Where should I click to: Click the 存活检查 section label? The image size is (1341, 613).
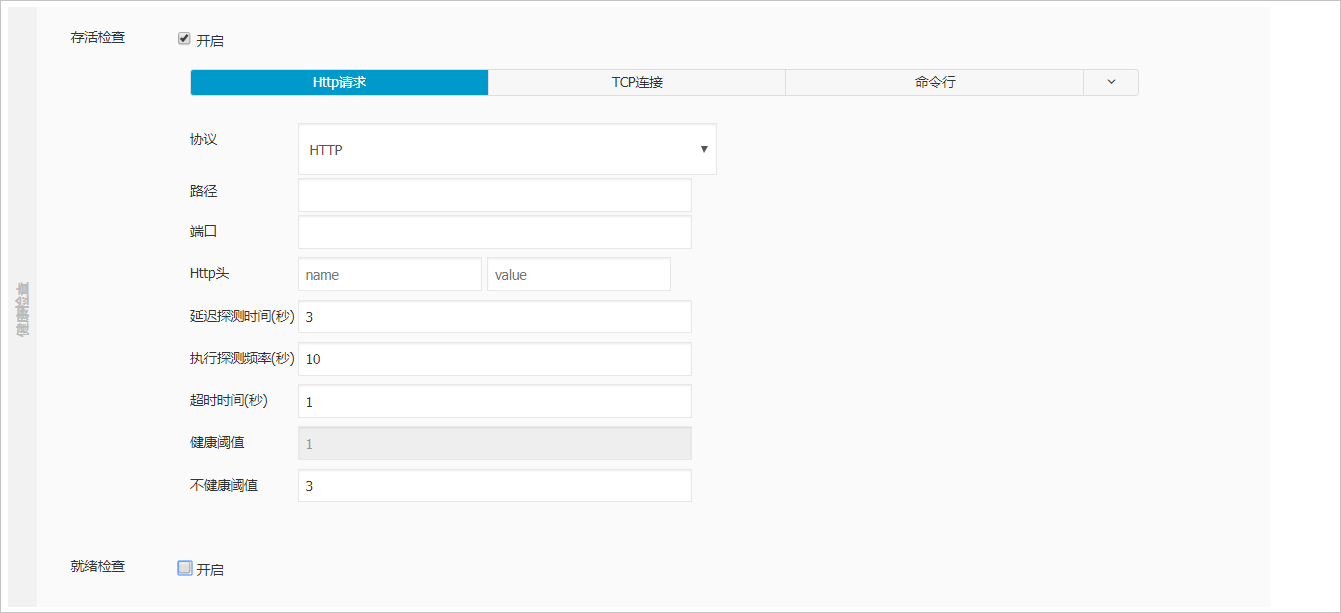(x=98, y=39)
